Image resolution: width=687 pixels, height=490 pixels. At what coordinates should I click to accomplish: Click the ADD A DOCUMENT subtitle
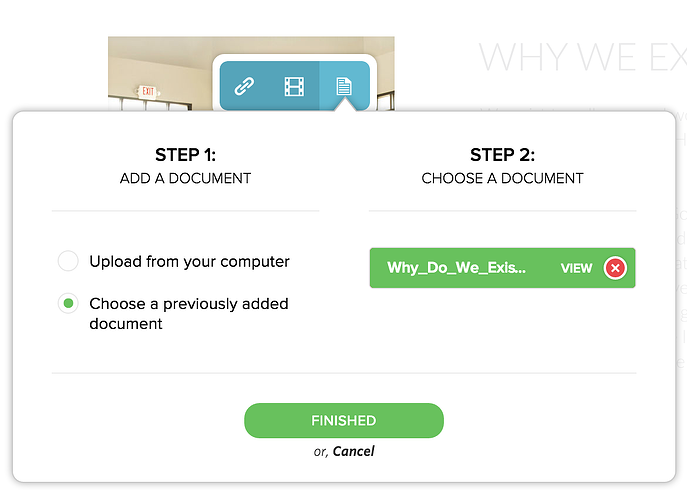click(185, 178)
